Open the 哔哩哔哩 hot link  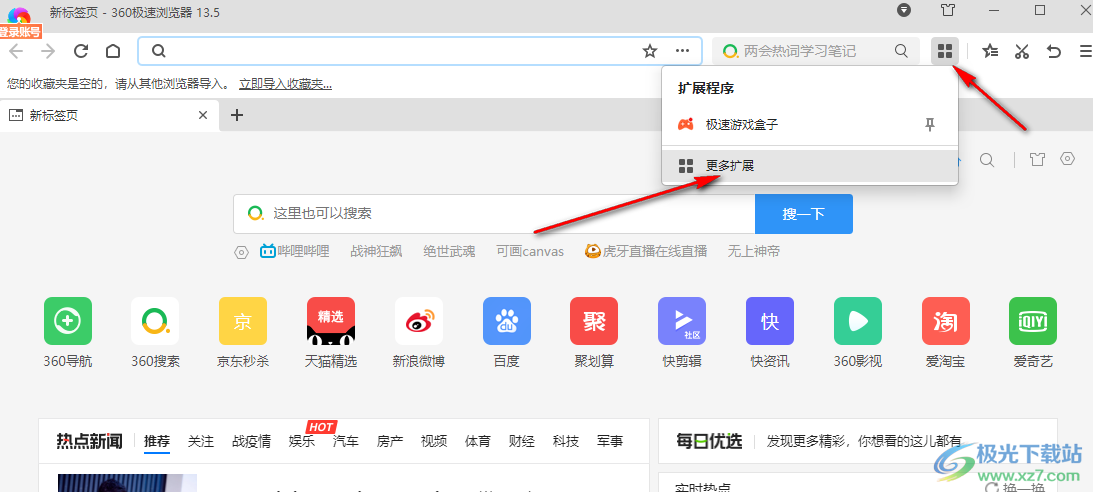pyautogui.click(x=295, y=252)
